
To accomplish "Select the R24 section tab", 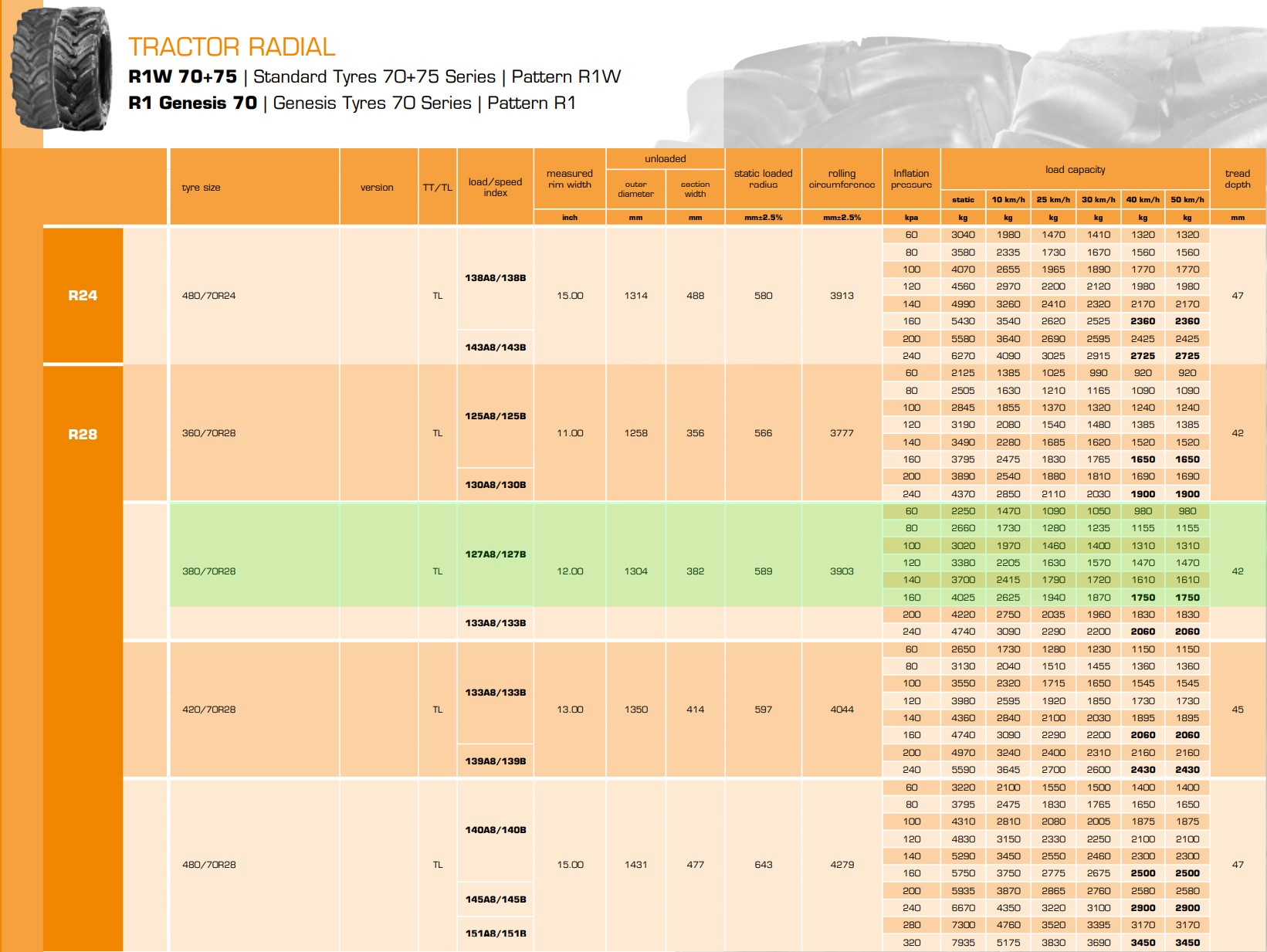I will click(x=83, y=295).
